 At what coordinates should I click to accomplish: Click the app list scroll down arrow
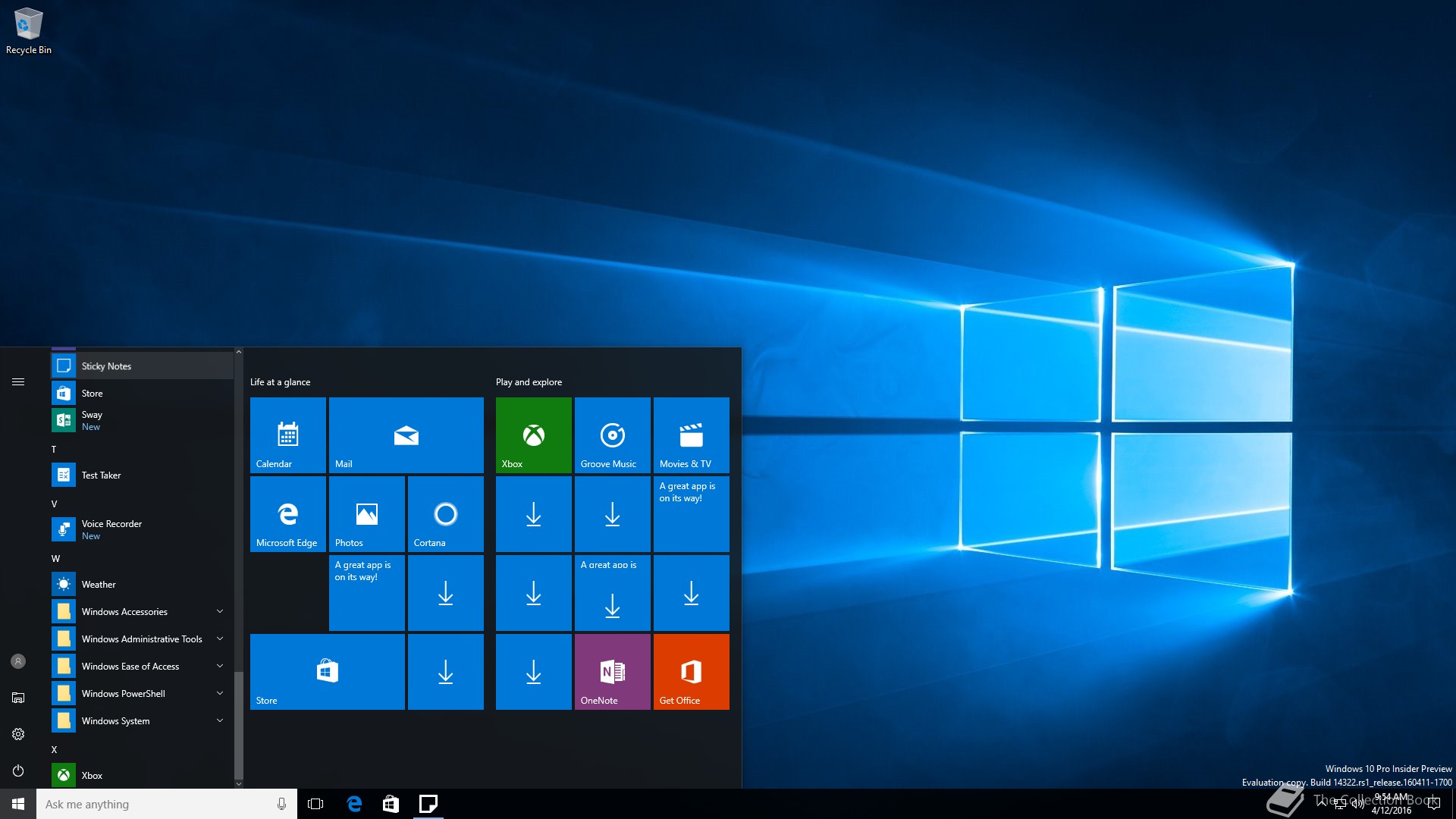click(239, 784)
